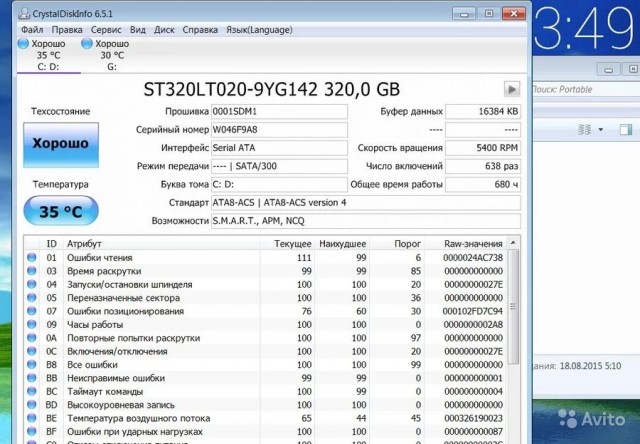
Task: Open the view options dropdown arrow in Explorer window
Action: pyautogui.click(x=601, y=130)
